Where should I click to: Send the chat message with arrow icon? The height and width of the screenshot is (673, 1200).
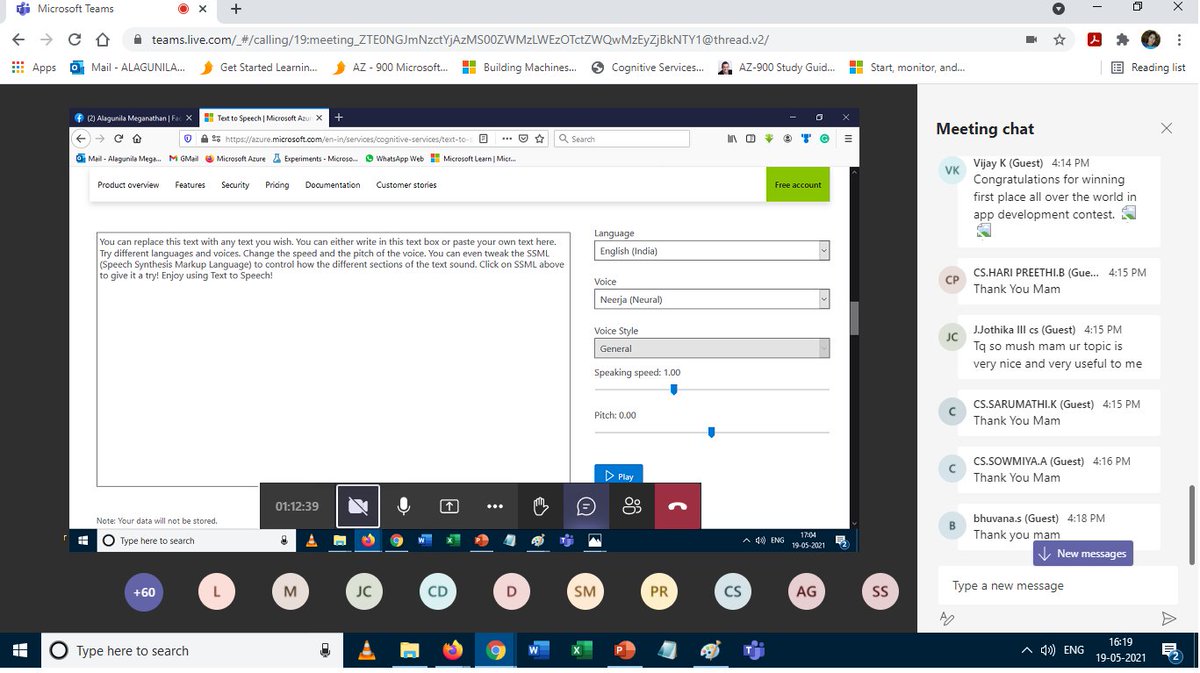(x=1168, y=619)
